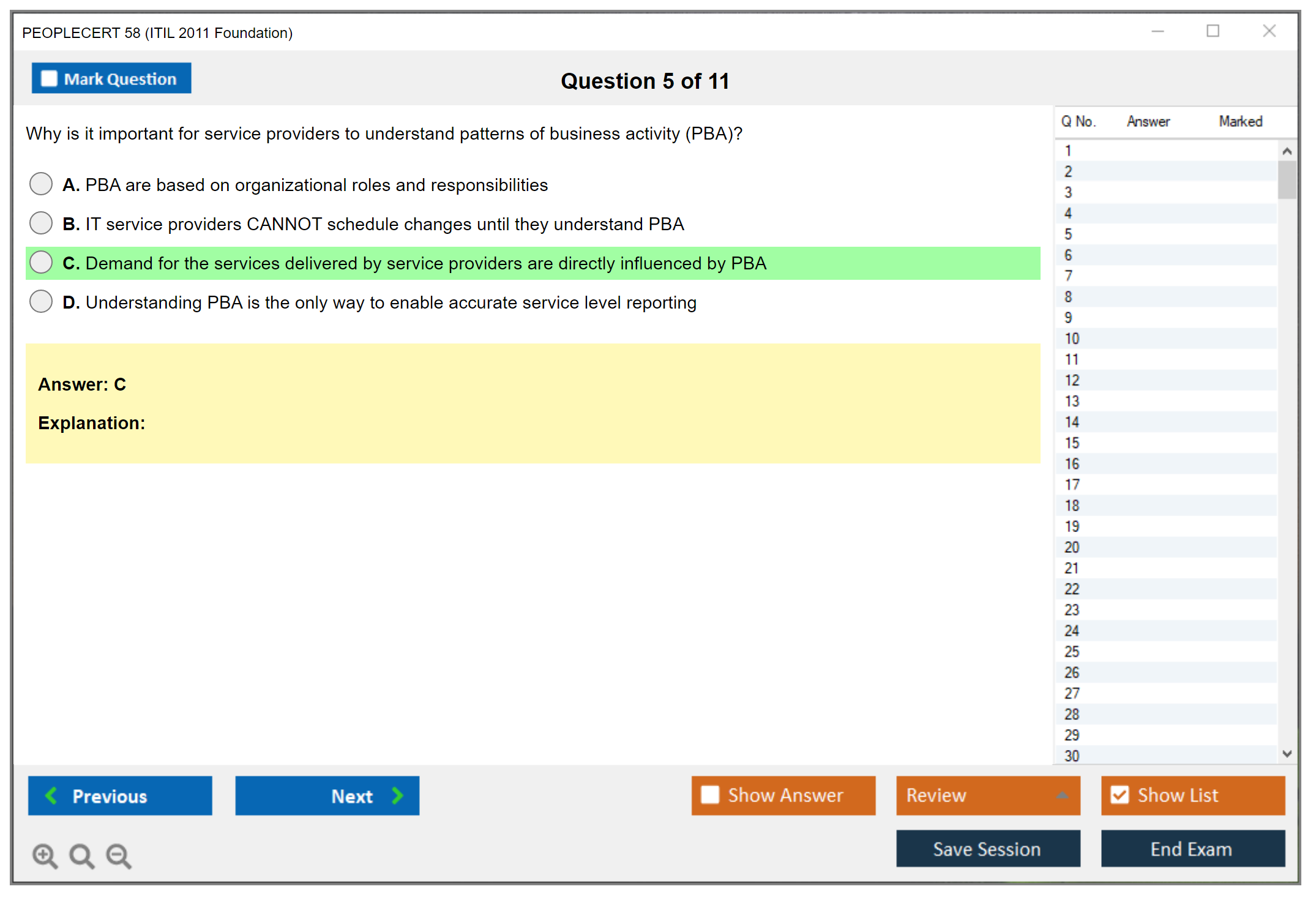The width and height of the screenshot is (1316, 900).
Task: Click the End Exam button
Action: (x=1192, y=849)
